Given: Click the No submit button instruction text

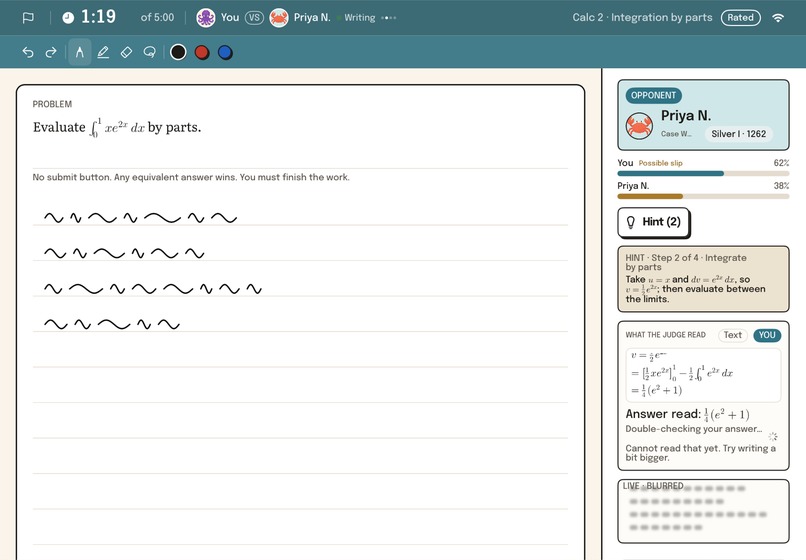Looking at the screenshot, I should point(191,177).
